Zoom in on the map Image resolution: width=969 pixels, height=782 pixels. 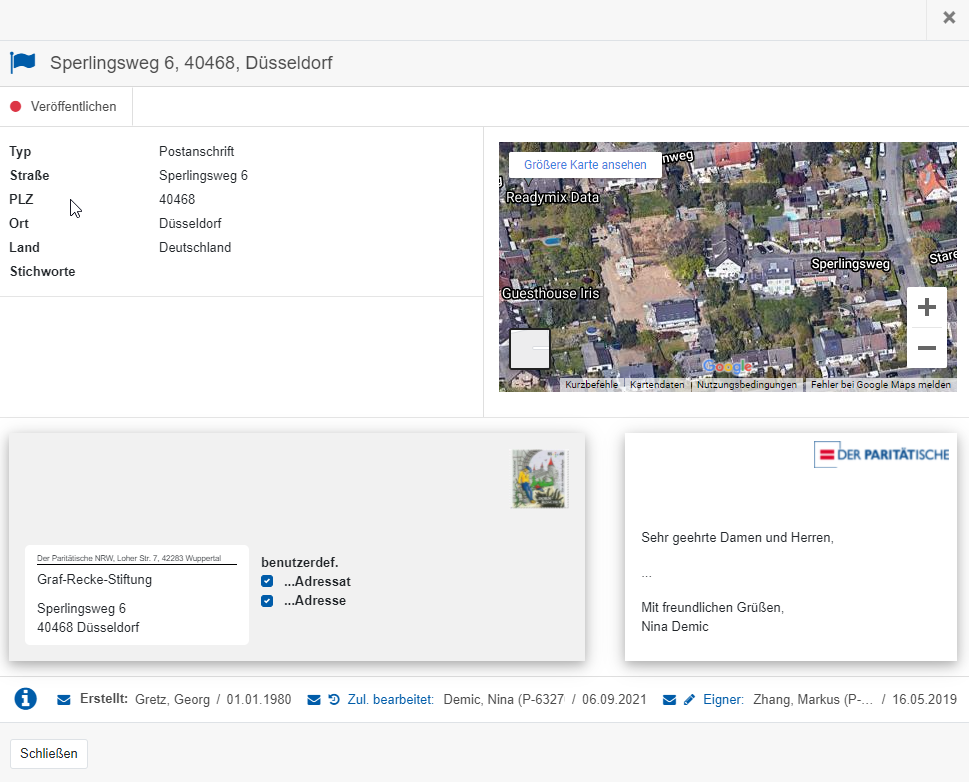click(926, 307)
